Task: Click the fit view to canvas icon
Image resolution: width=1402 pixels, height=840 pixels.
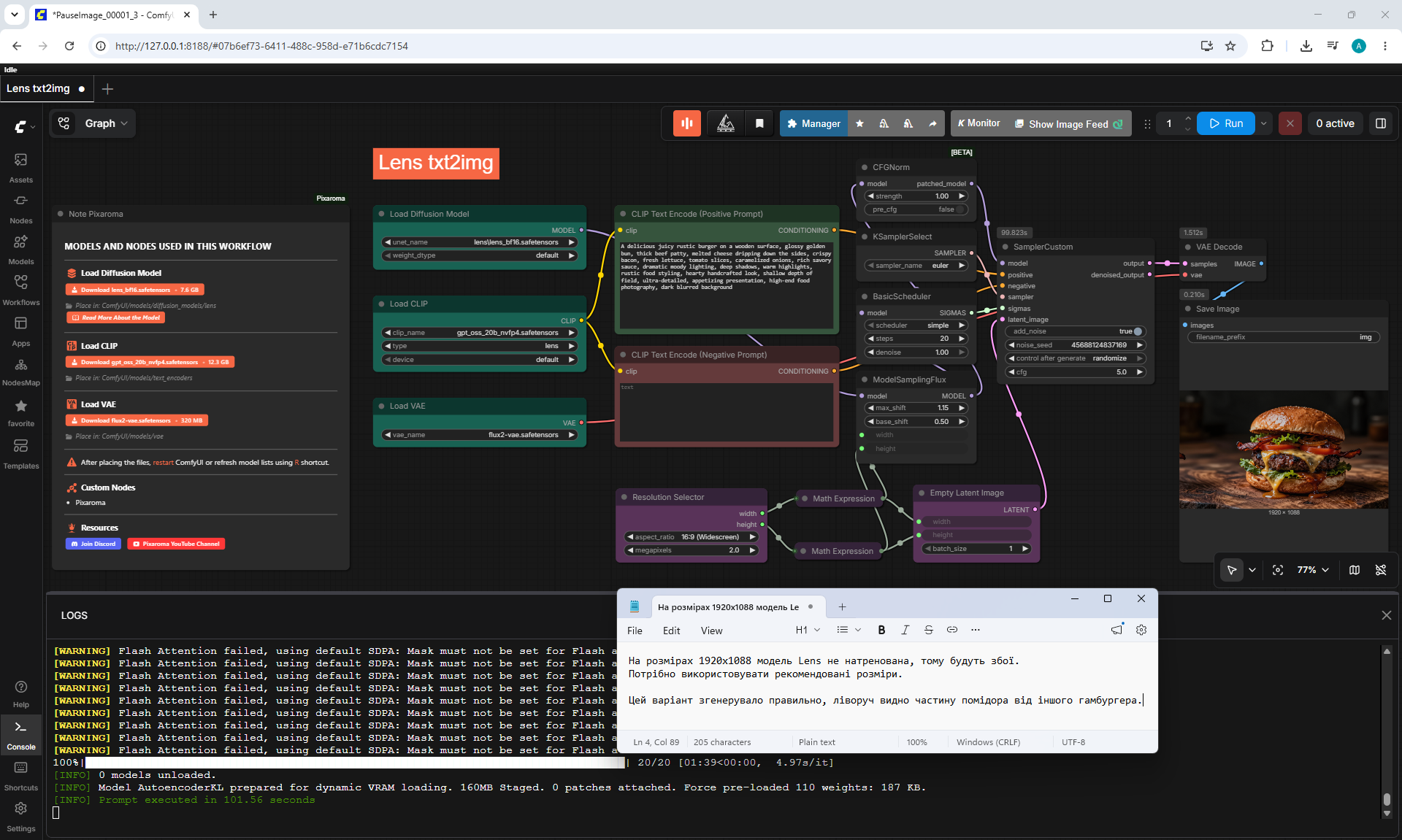Action: click(x=1277, y=570)
